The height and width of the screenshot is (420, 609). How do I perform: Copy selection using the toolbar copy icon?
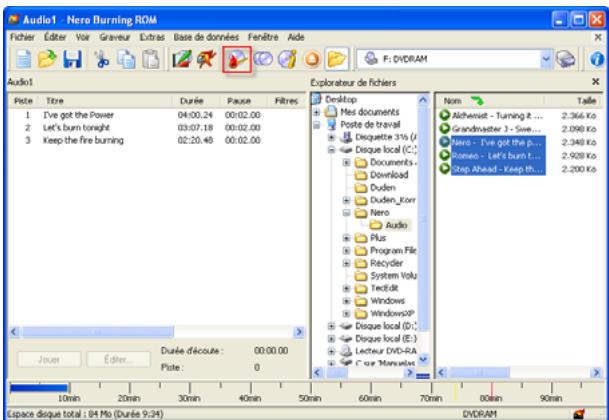126,59
